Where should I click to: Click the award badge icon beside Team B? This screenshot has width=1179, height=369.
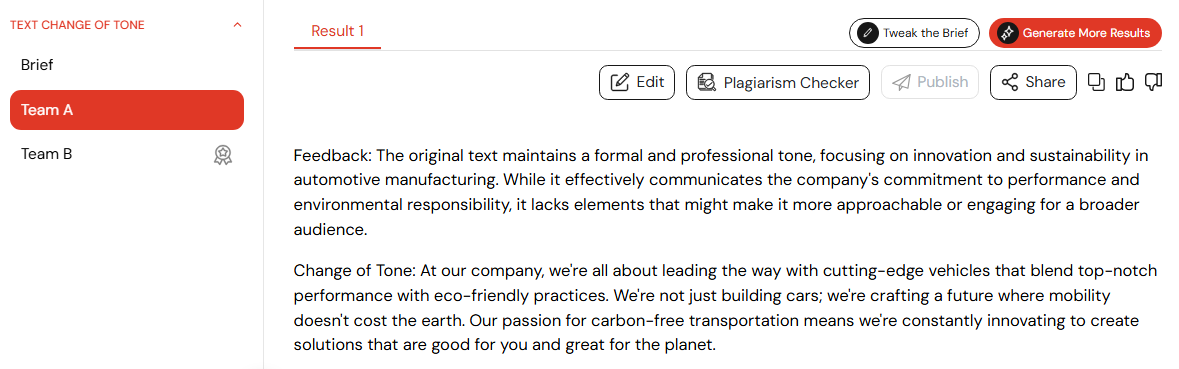(223, 155)
